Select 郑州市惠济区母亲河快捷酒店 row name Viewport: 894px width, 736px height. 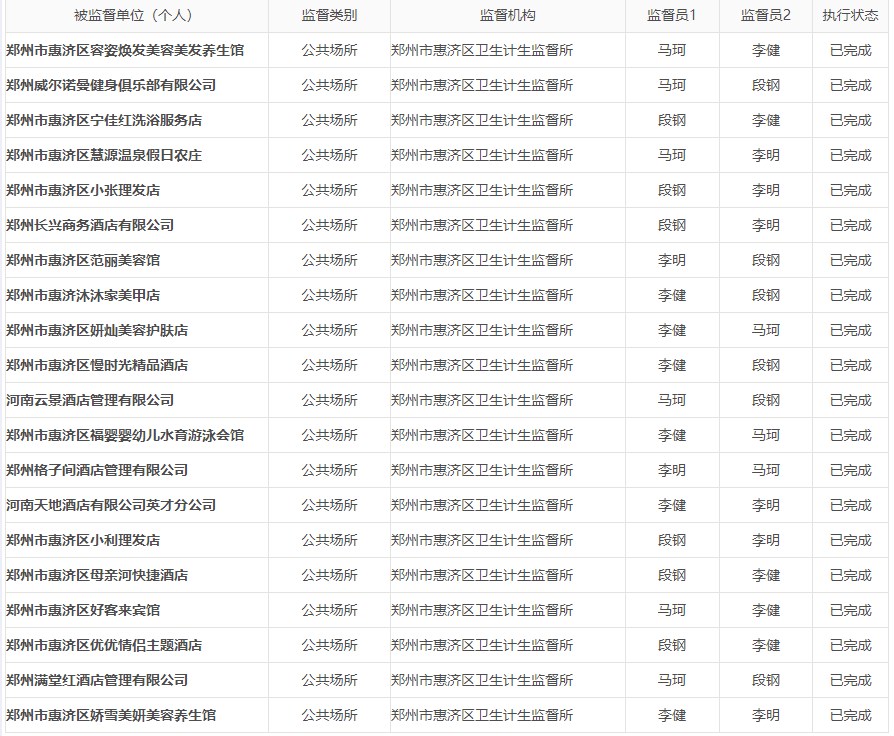(x=97, y=575)
